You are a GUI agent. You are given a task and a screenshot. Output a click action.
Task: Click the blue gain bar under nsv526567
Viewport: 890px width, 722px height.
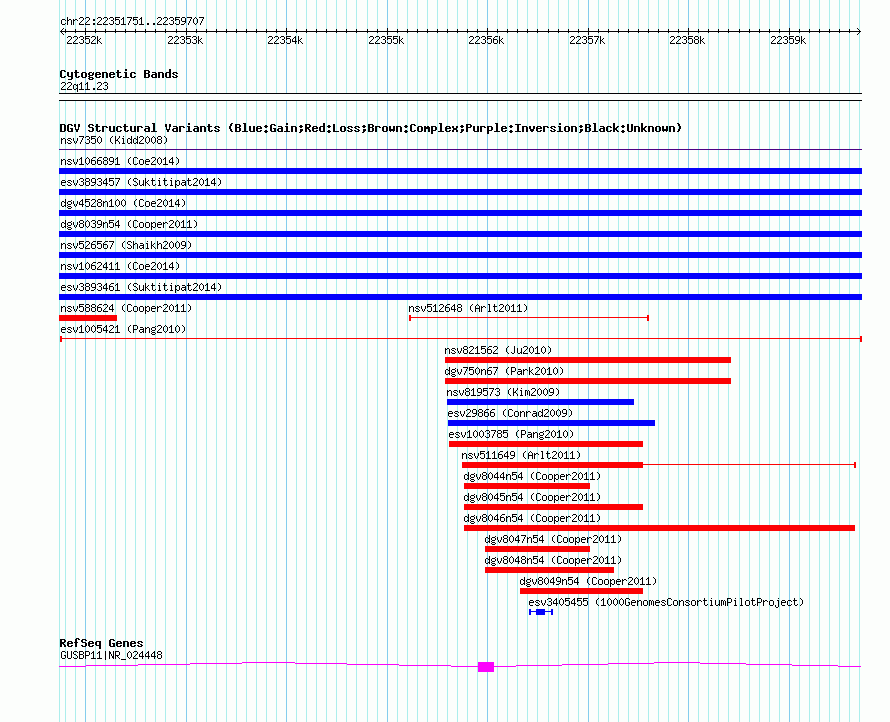tap(460, 255)
